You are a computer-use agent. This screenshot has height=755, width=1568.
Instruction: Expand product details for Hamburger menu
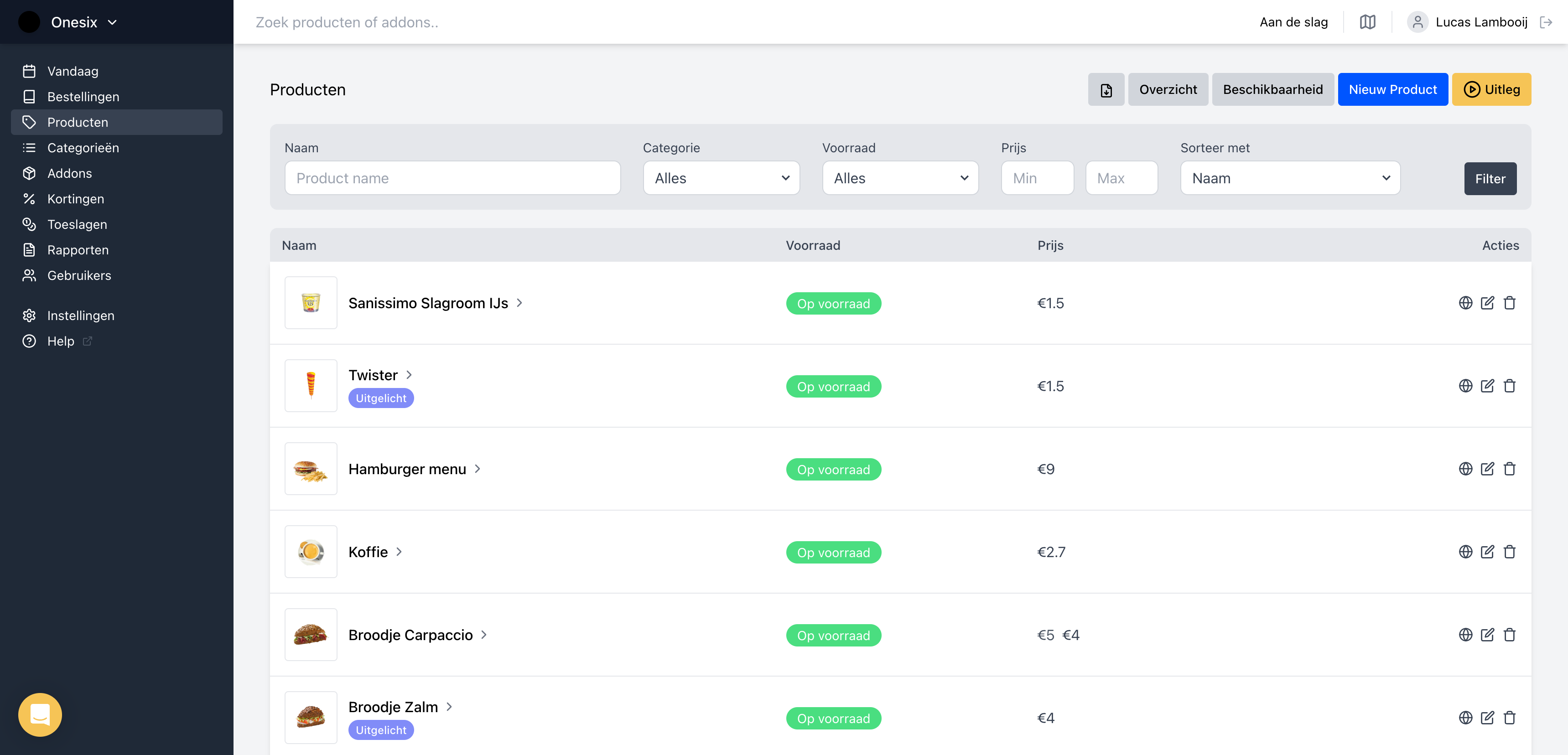[x=478, y=468]
